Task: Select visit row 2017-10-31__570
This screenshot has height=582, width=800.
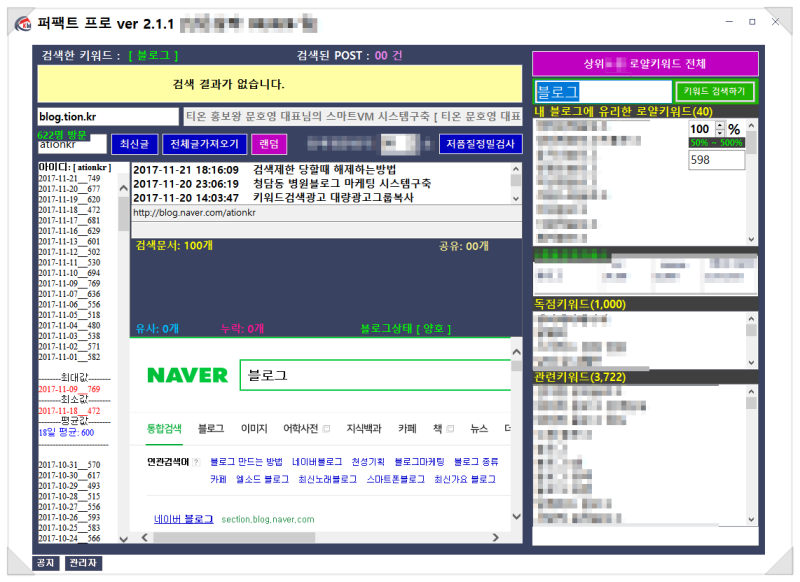Action: [x=69, y=465]
